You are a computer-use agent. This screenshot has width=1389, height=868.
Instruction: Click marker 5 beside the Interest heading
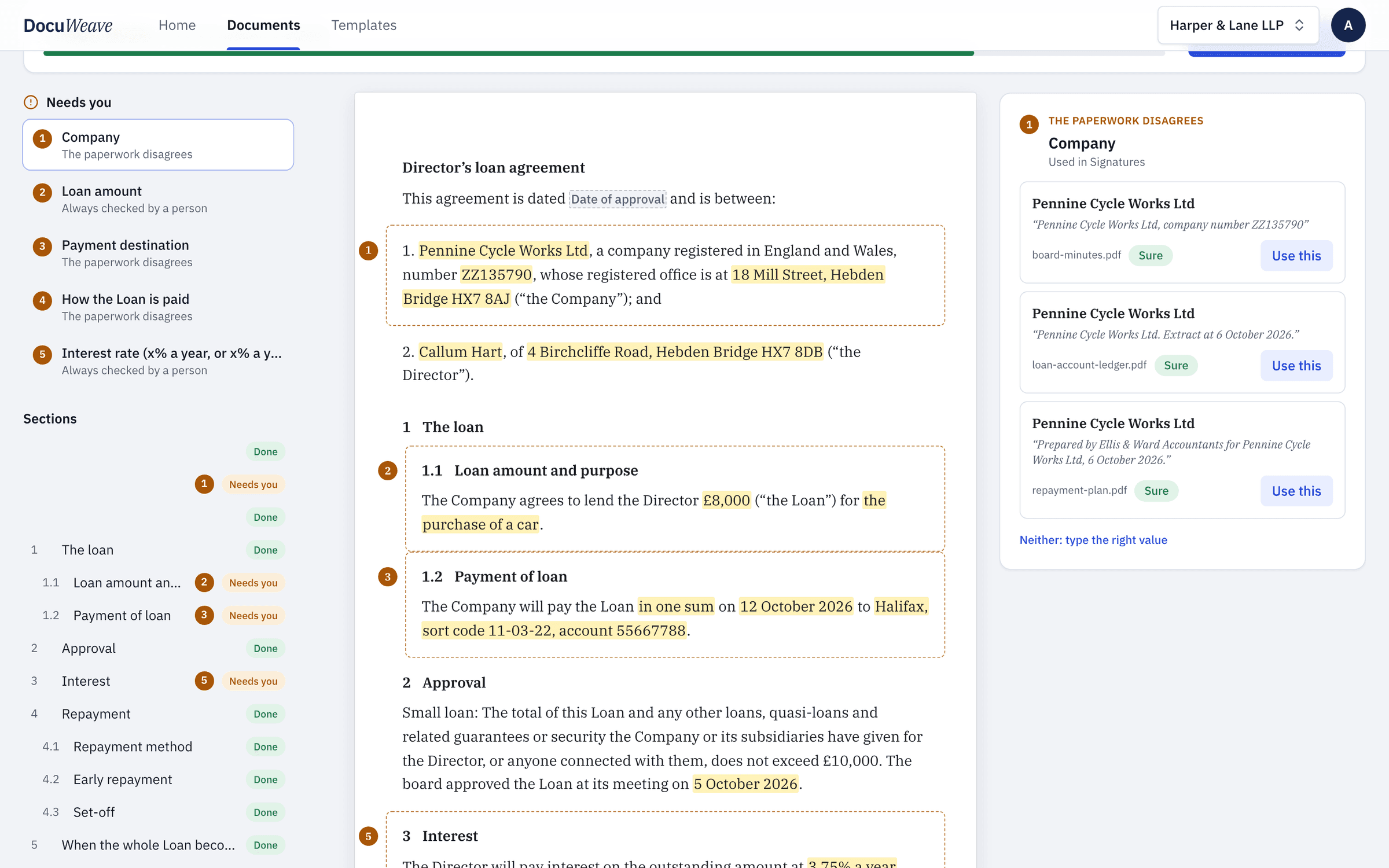[368, 836]
